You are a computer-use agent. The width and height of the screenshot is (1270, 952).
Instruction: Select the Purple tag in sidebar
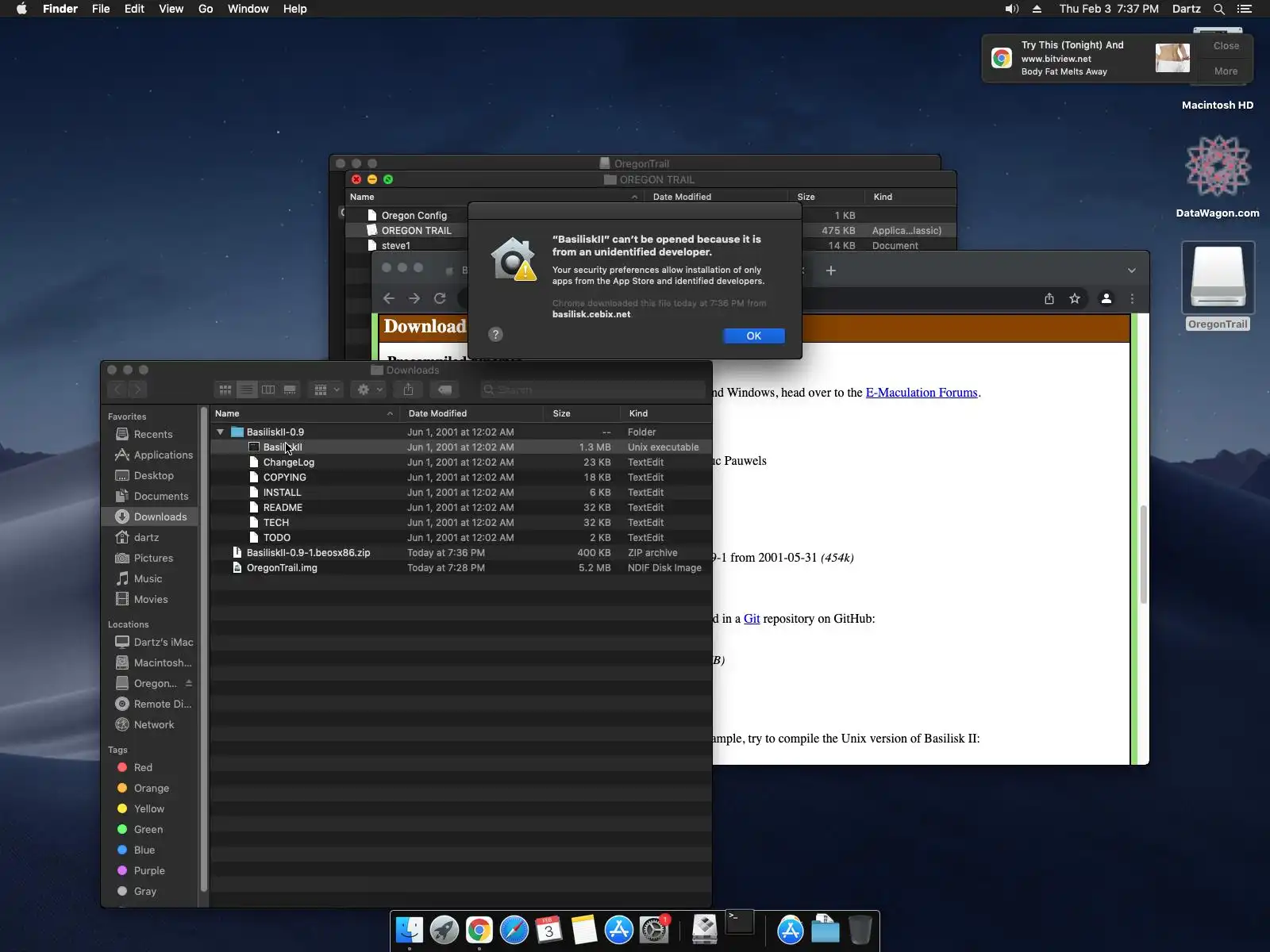[149, 870]
